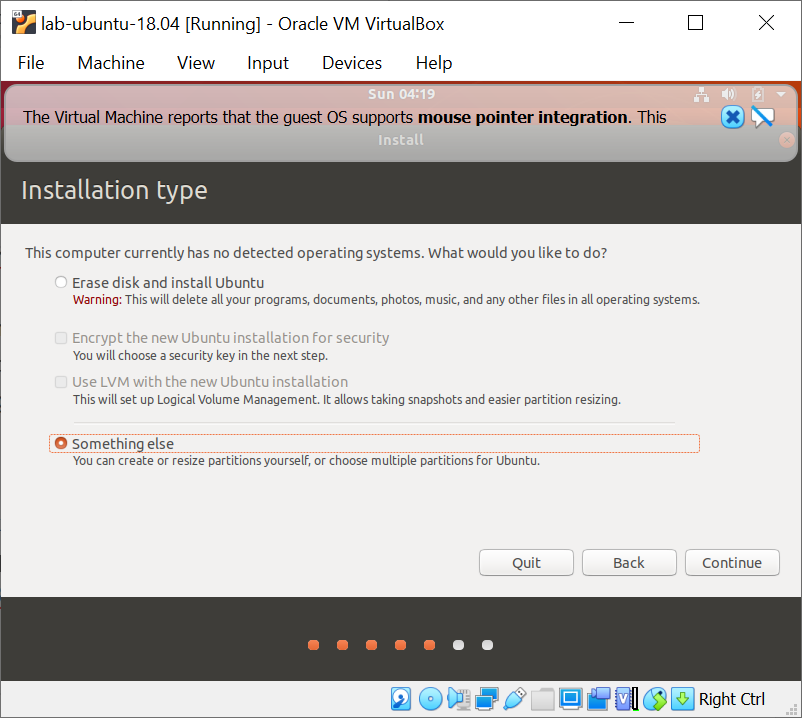
Task: Select the Something else radio option
Action: [61, 443]
